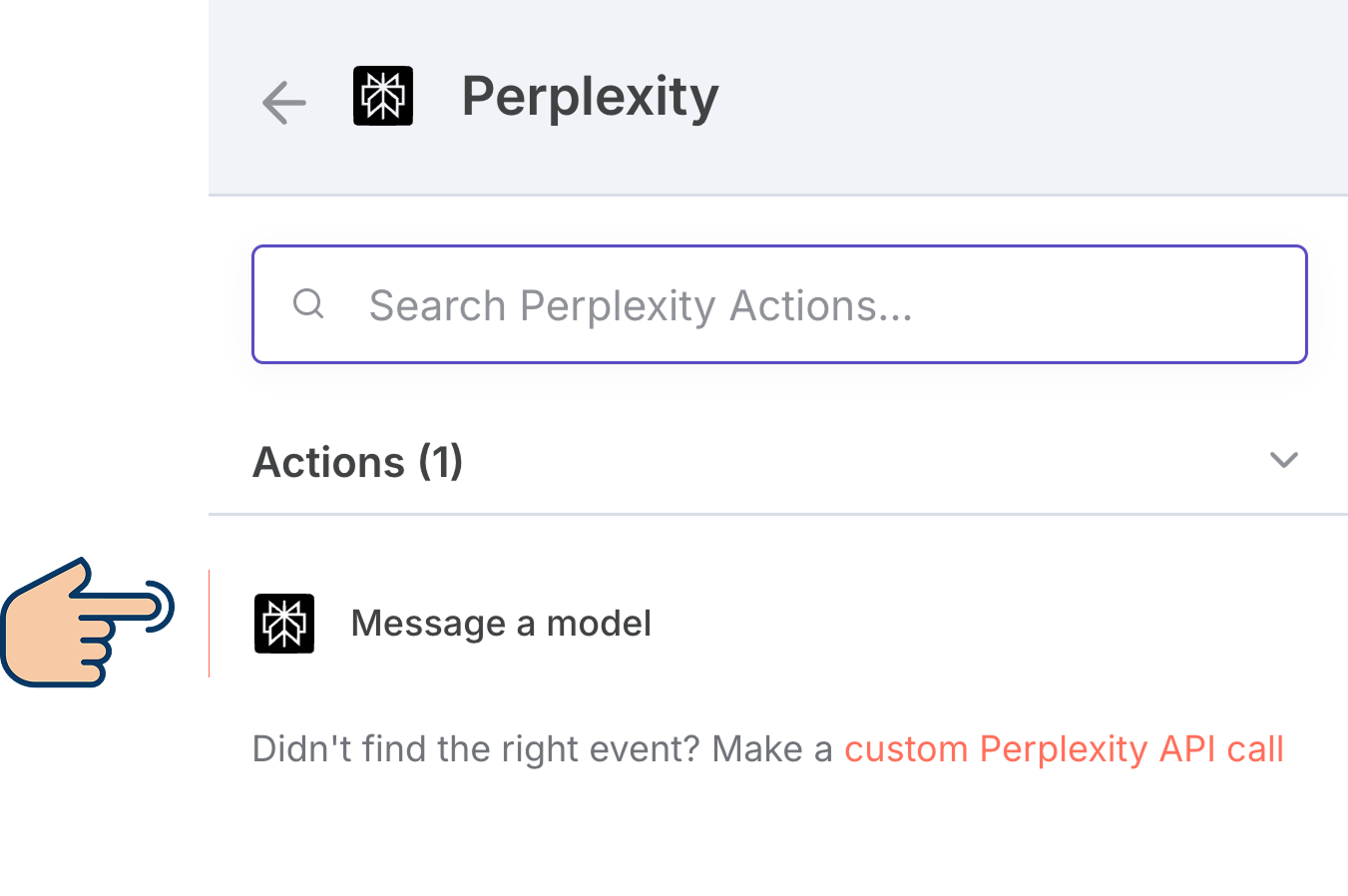This screenshot has height=896, width=1348.
Task: Select the black Perplexity glyph next to the action
Action: pyautogui.click(x=284, y=623)
